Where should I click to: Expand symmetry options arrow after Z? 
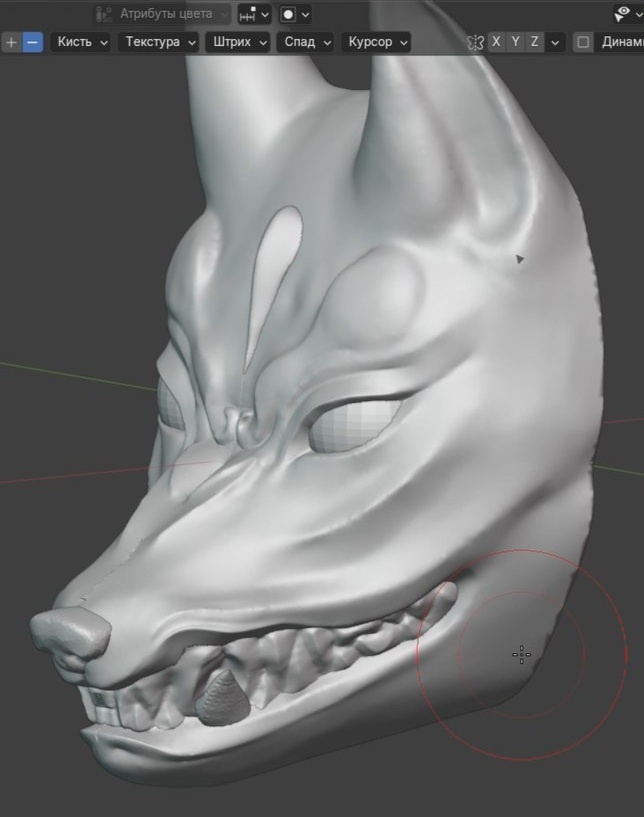pos(555,42)
